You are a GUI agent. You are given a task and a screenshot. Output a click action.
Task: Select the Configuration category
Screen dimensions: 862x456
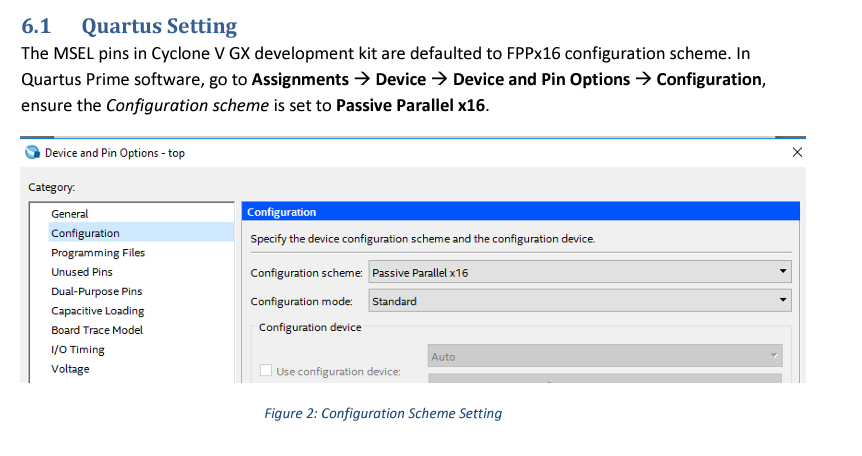click(x=85, y=233)
